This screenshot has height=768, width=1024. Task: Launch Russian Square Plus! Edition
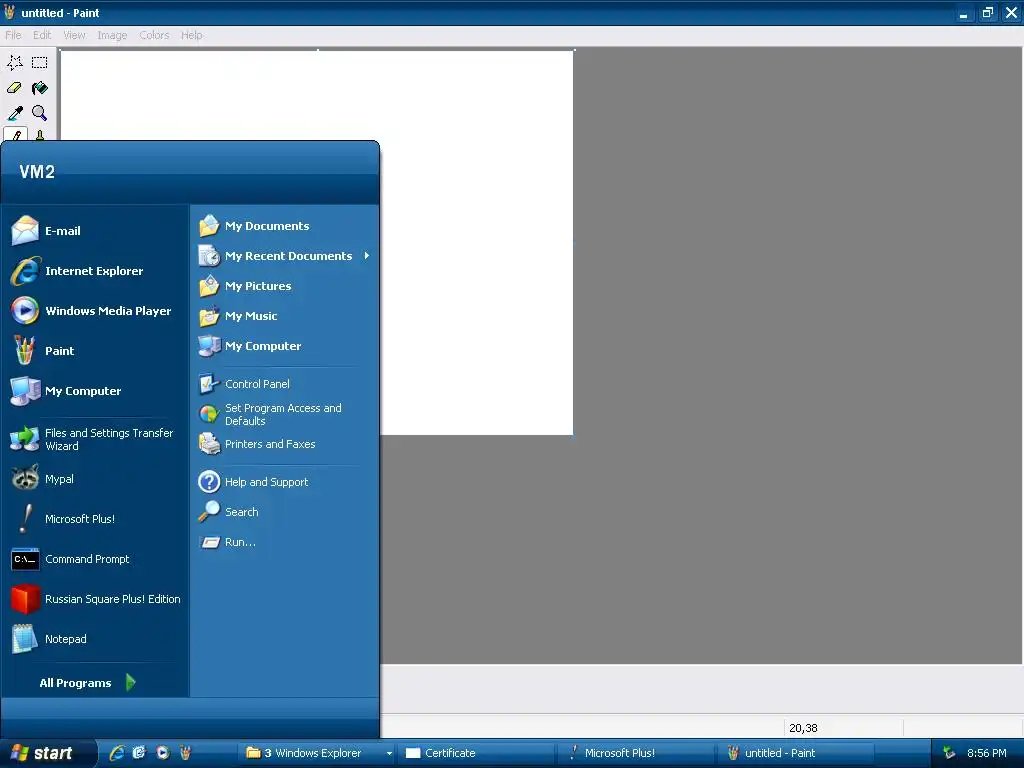(x=95, y=599)
